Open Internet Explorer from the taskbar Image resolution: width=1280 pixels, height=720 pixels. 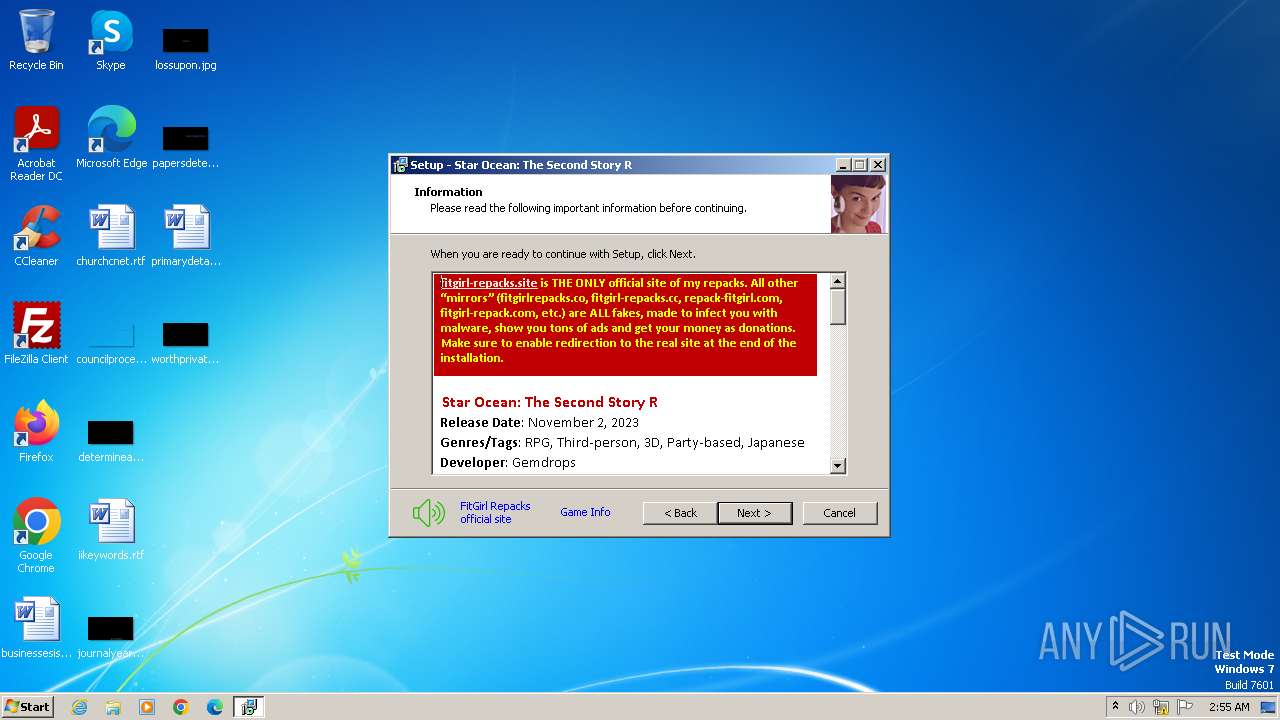pyautogui.click(x=79, y=707)
